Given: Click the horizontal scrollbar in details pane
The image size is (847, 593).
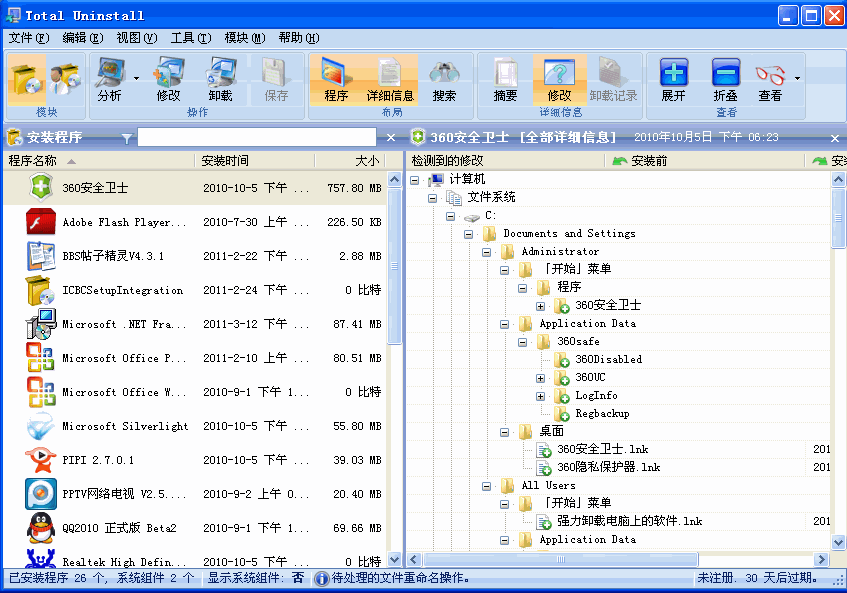Looking at the screenshot, I should [561, 559].
